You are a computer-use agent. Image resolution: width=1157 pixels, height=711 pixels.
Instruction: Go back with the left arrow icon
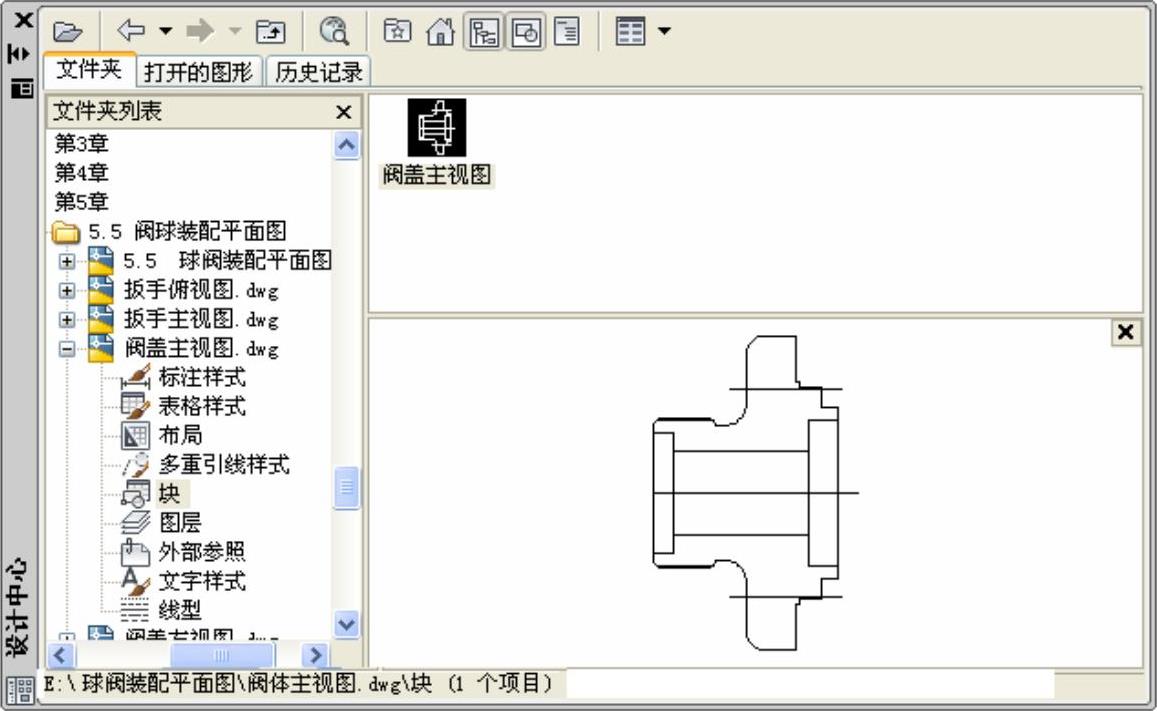132,31
